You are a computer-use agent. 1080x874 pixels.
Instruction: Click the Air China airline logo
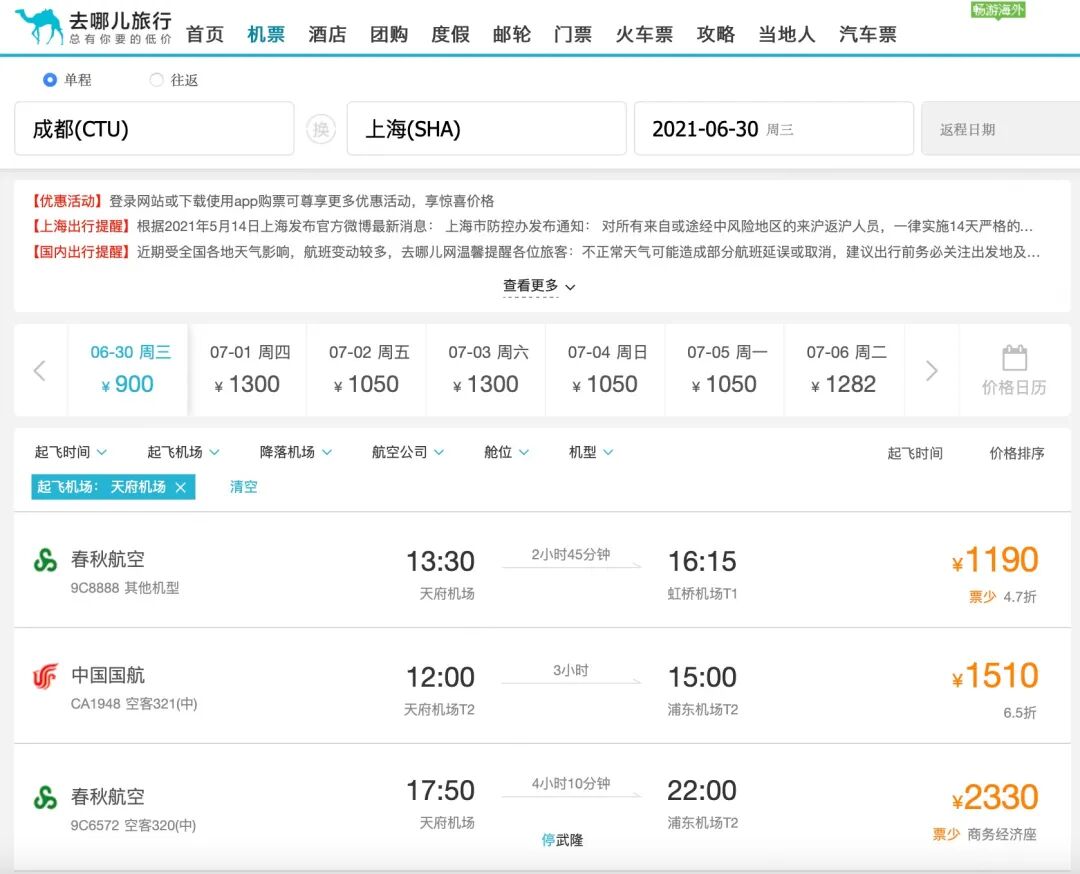pyautogui.click(x=44, y=675)
